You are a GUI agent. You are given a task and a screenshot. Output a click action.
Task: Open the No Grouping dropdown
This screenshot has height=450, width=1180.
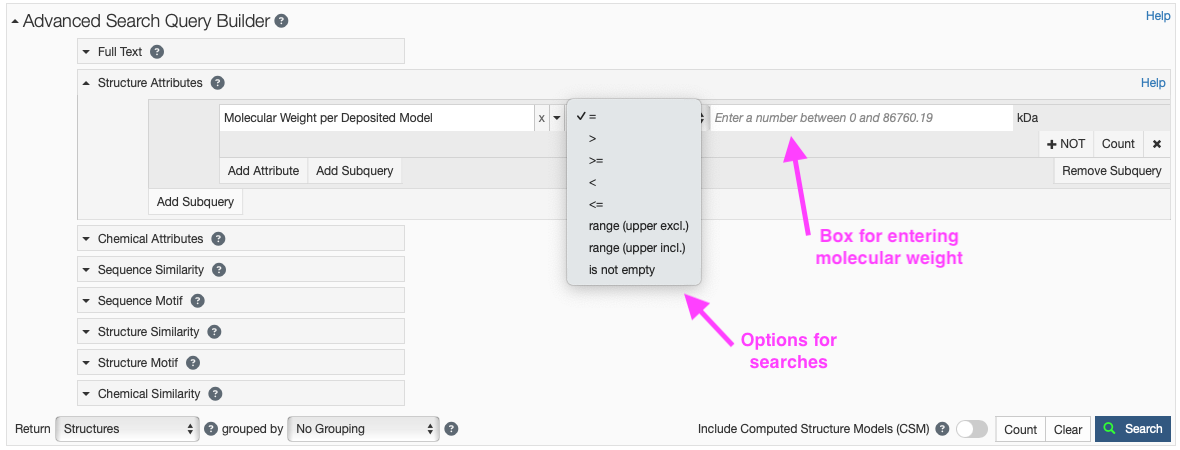363,429
